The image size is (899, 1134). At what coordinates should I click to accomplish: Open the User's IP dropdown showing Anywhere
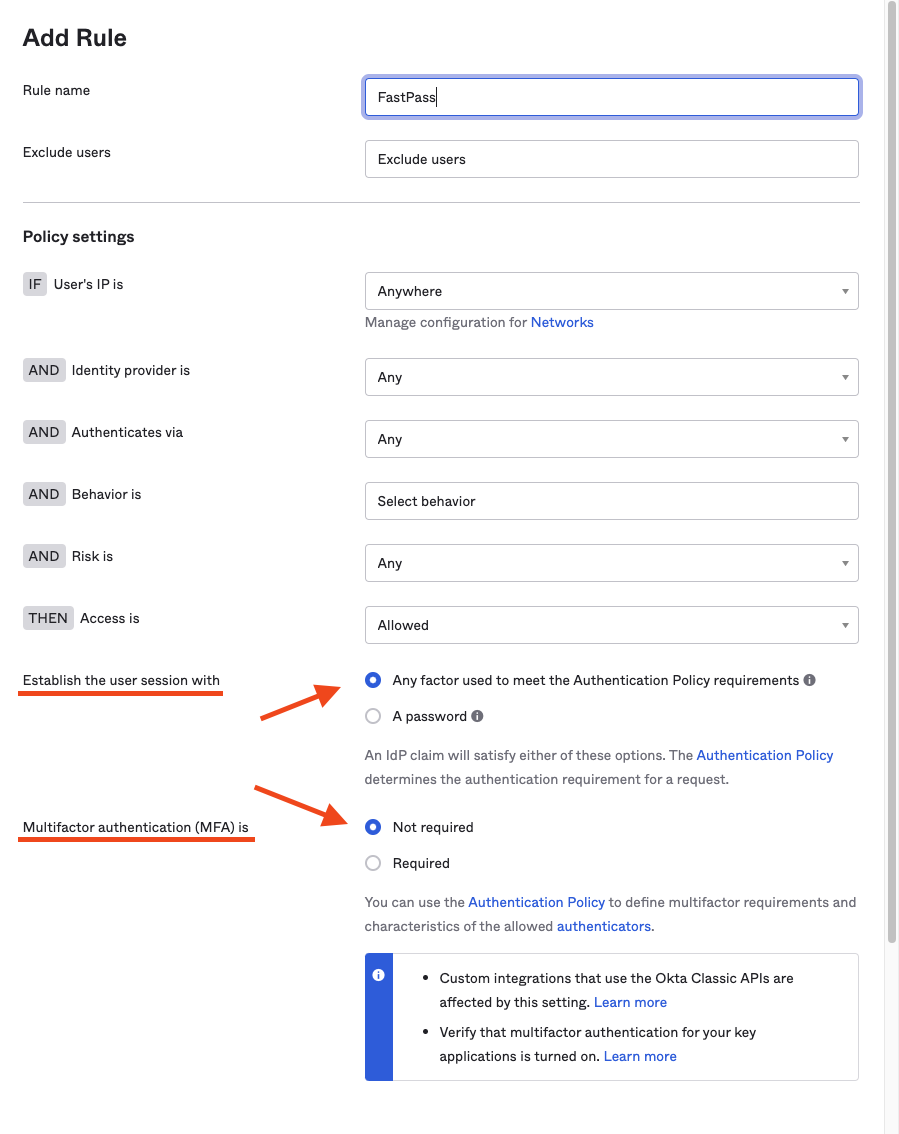point(611,291)
